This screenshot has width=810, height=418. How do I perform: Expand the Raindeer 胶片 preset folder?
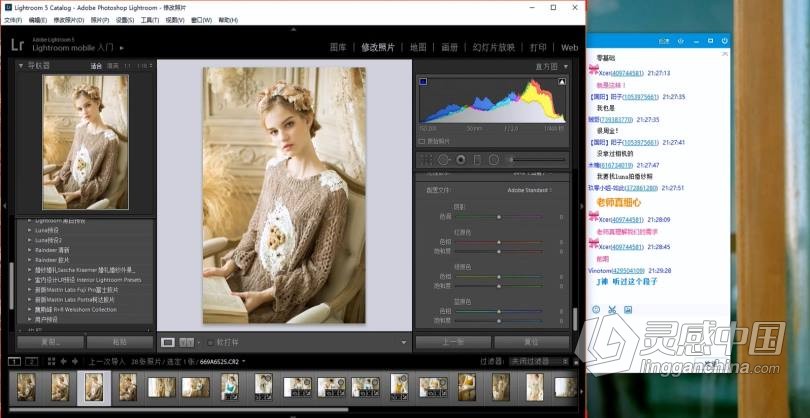29,259
